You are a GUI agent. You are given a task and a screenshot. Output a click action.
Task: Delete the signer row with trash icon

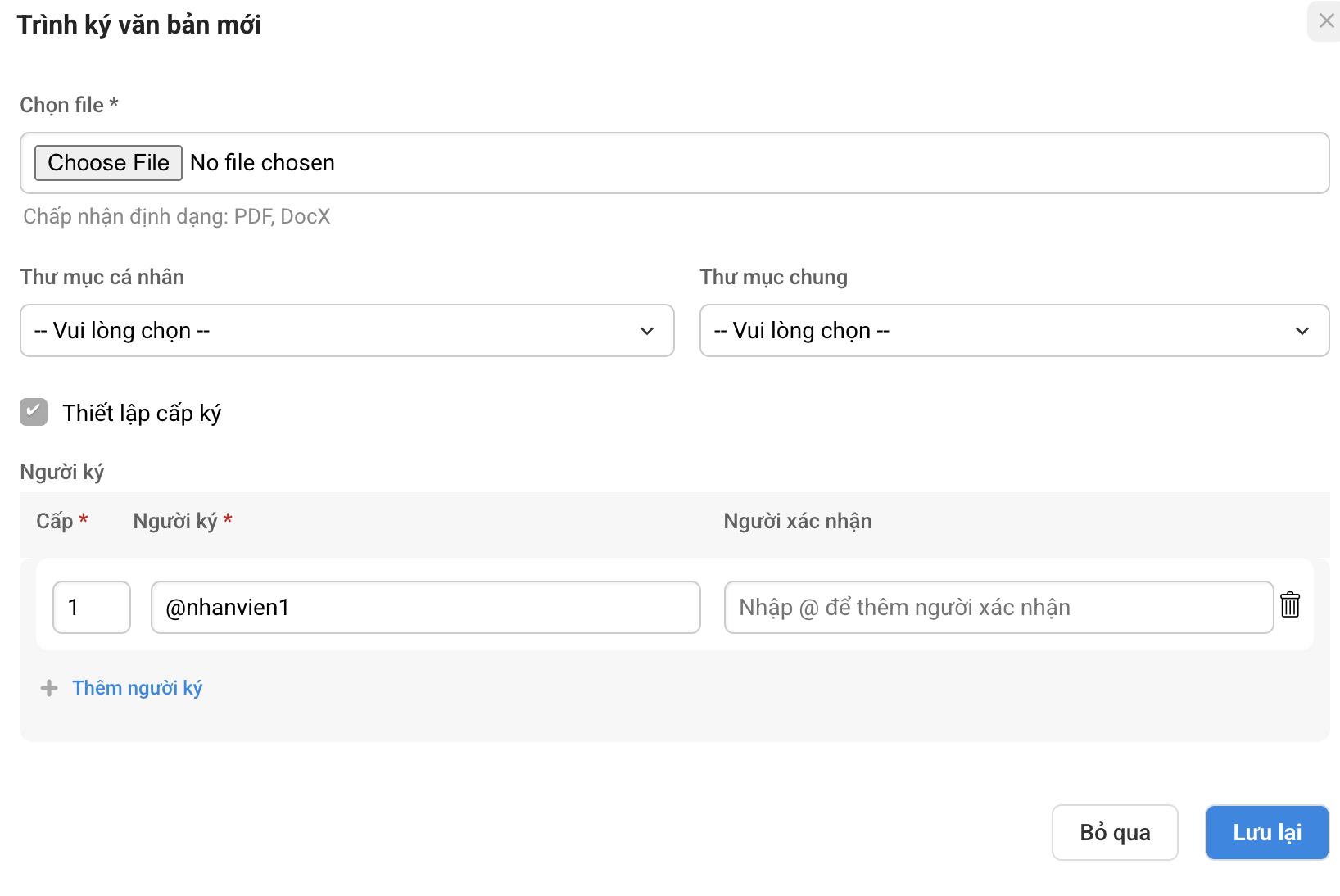coord(1290,605)
